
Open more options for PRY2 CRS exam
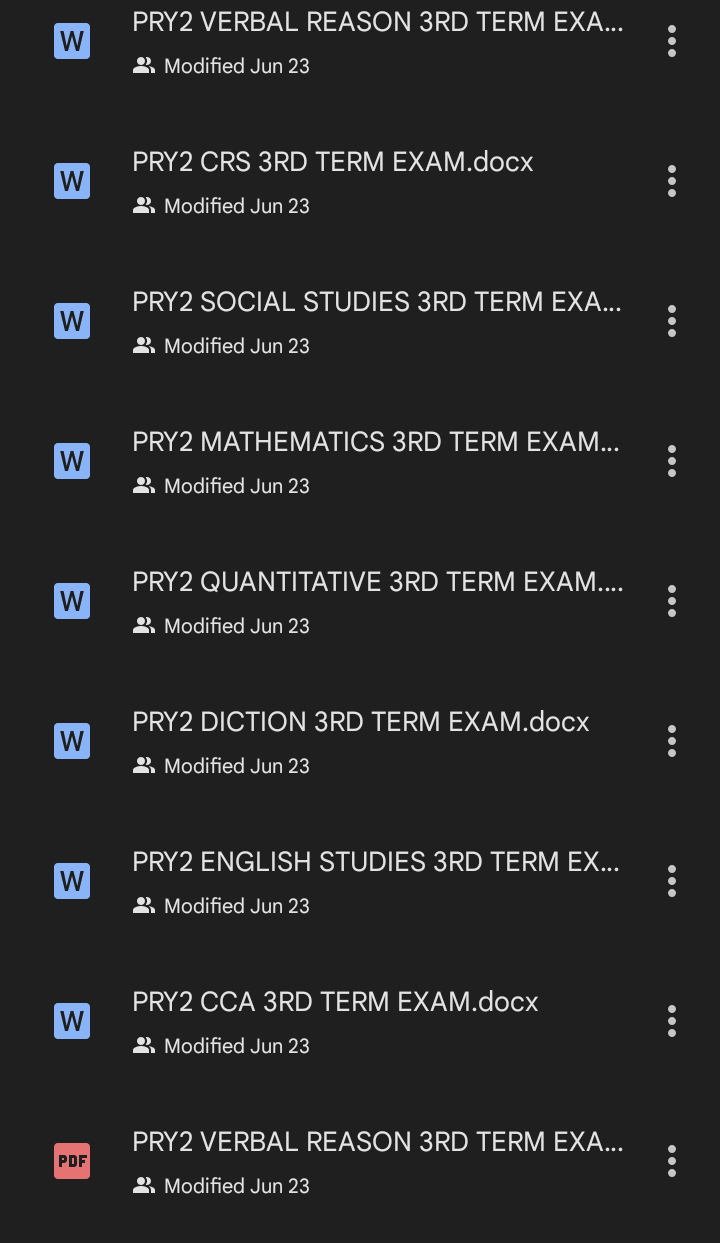[x=672, y=181]
